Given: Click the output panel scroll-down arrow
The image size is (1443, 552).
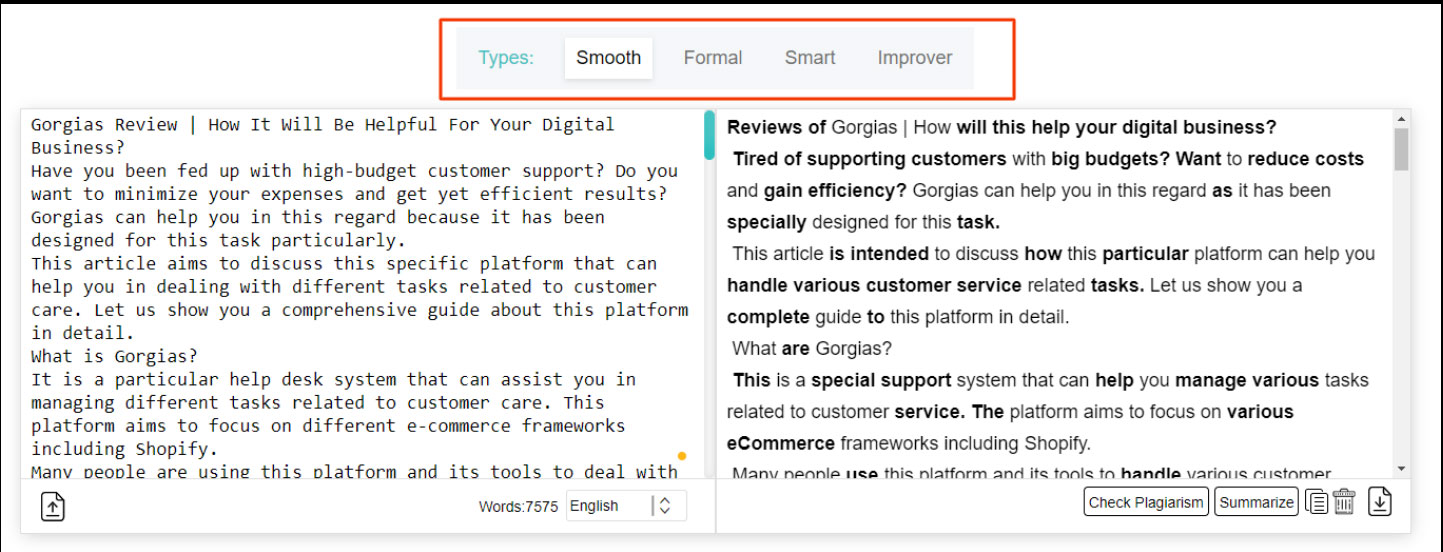Looking at the screenshot, I should 1401,468.
